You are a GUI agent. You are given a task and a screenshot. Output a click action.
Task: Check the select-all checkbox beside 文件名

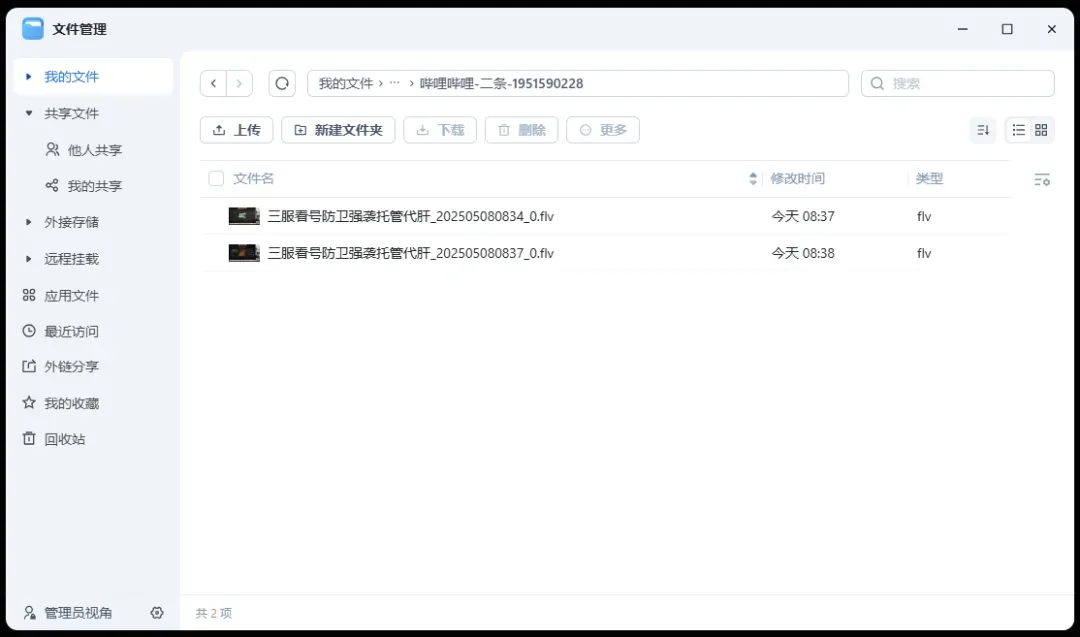pyautogui.click(x=216, y=178)
